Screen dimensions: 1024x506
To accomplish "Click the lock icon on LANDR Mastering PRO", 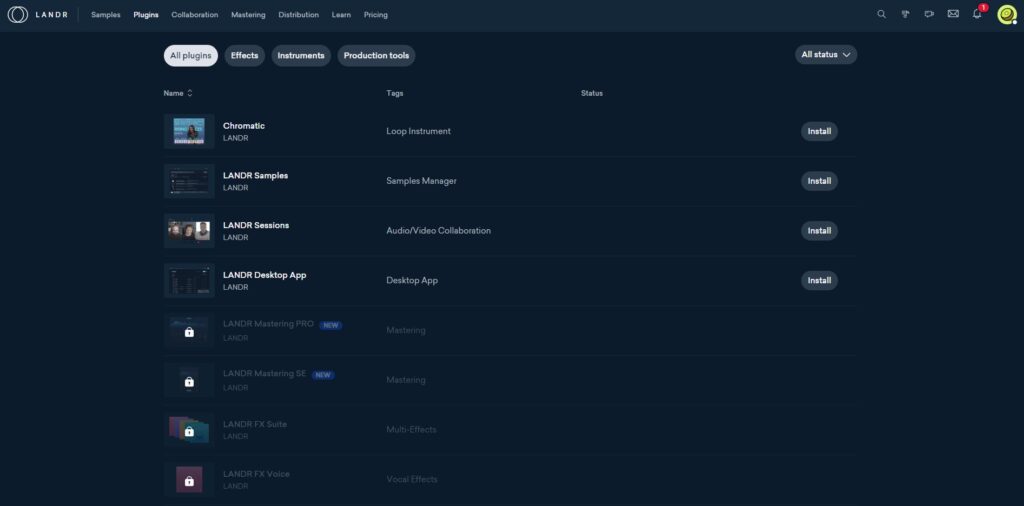I will pyautogui.click(x=189, y=332).
